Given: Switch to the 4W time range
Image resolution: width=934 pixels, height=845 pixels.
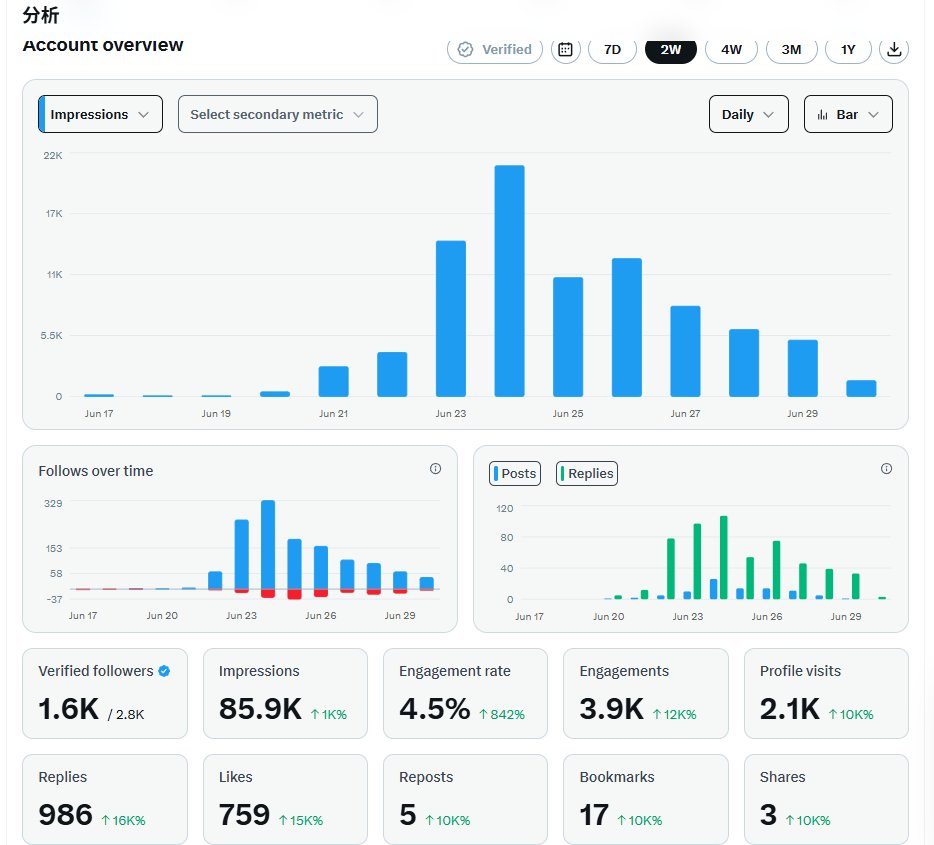Looking at the screenshot, I should [731, 49].
